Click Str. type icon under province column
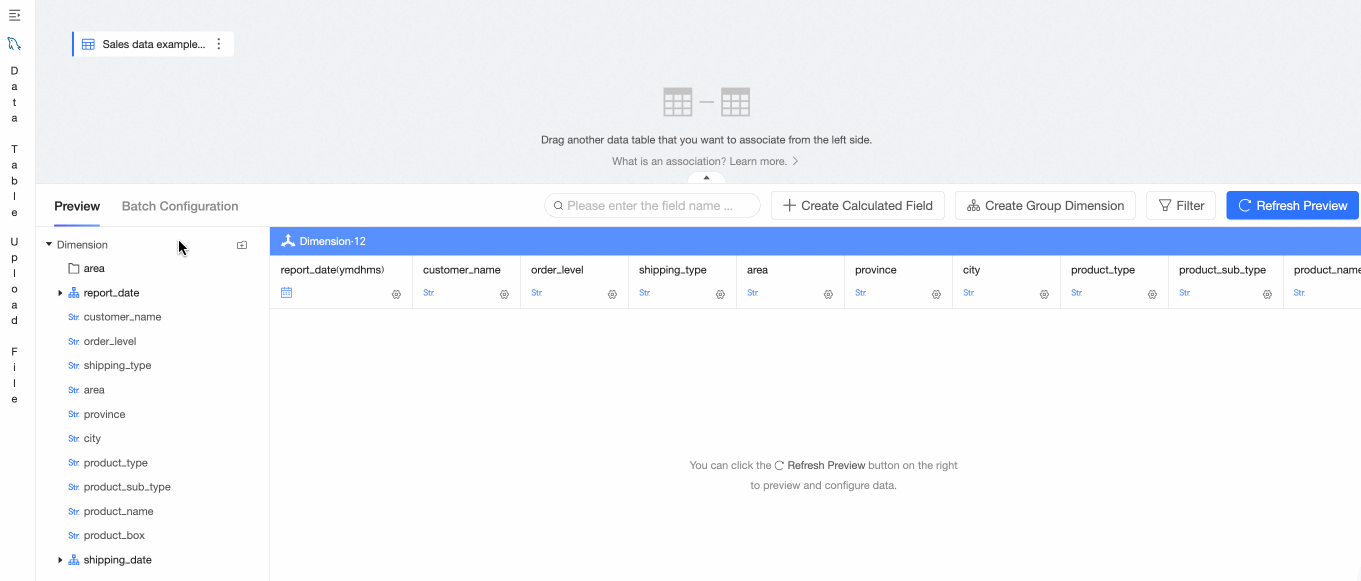The width and height of the screenshot is (1361, 581). pyautogui.click(x=861, y=293)
